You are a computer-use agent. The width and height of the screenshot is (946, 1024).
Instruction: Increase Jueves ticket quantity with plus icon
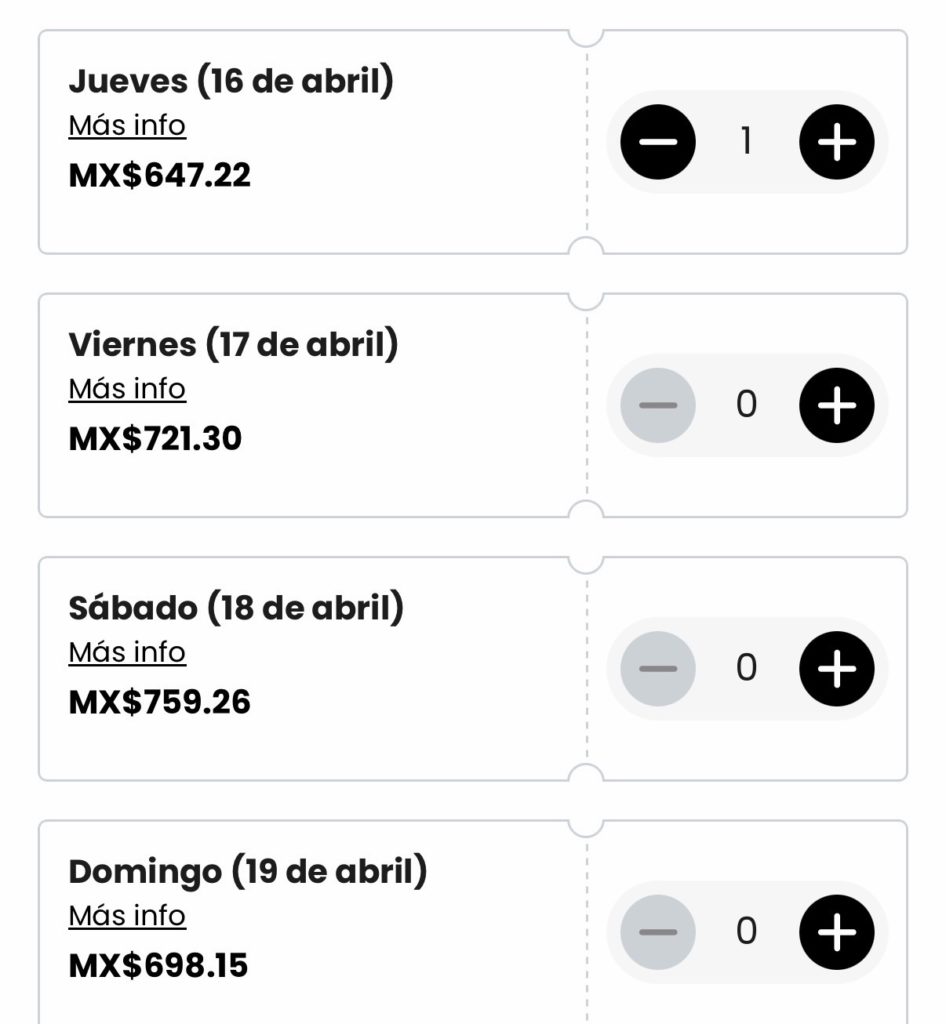pos(836,142)
